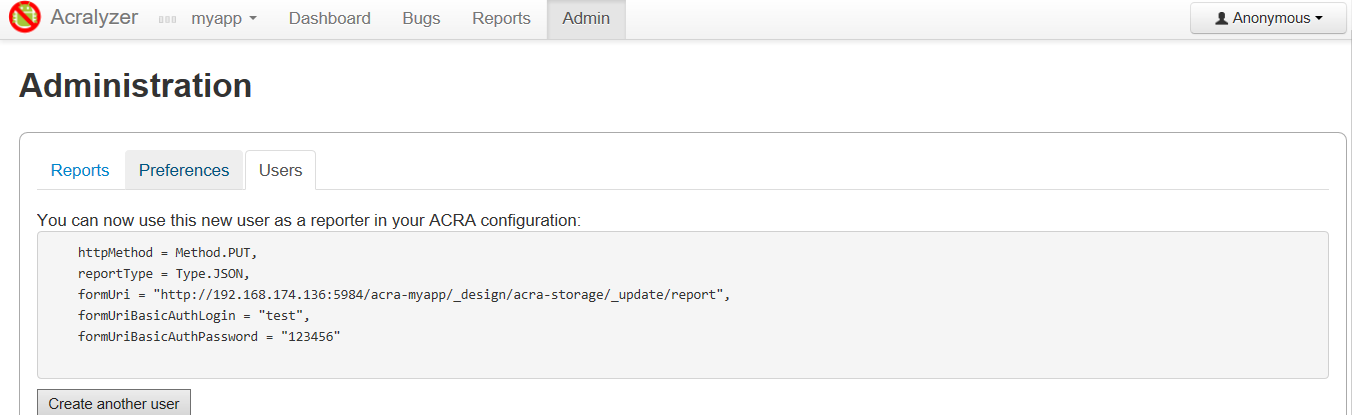The height and width of the screenshot is (415, 1352).
Task: Click the caret on Anonymous button
Action: tap(1319, 19)
